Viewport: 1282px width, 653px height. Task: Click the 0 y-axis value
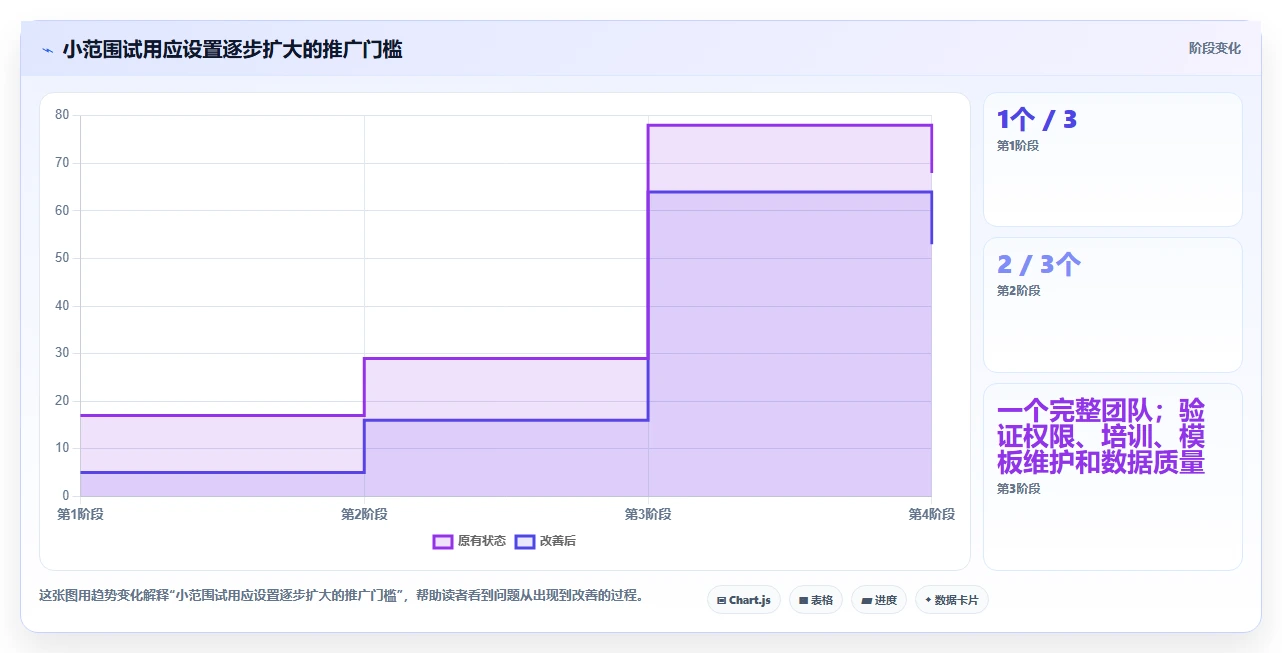(x=66, y=496)
